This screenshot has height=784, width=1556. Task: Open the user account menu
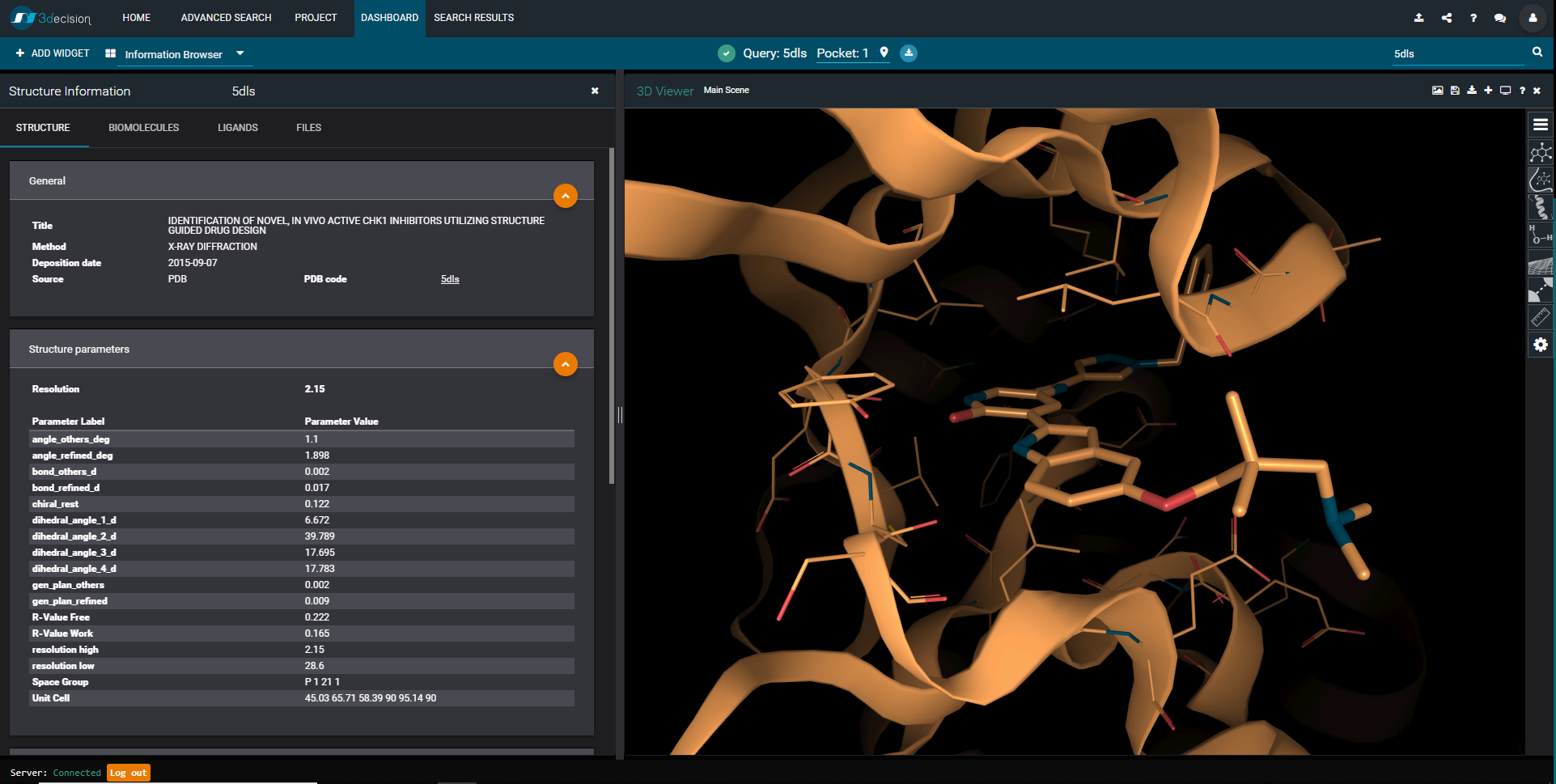[1533, 18]
